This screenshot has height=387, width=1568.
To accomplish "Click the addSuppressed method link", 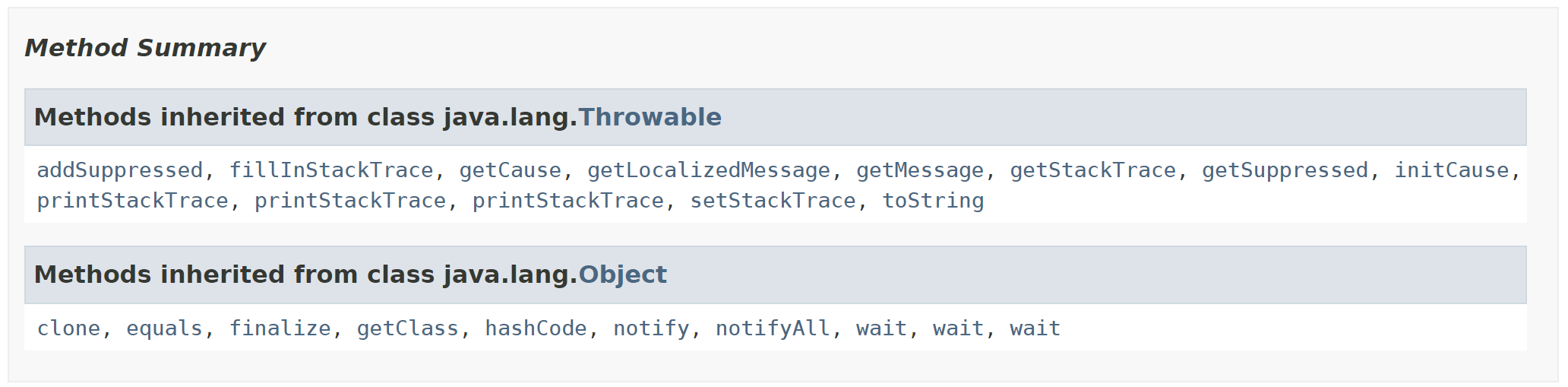I will pos(120,170).
